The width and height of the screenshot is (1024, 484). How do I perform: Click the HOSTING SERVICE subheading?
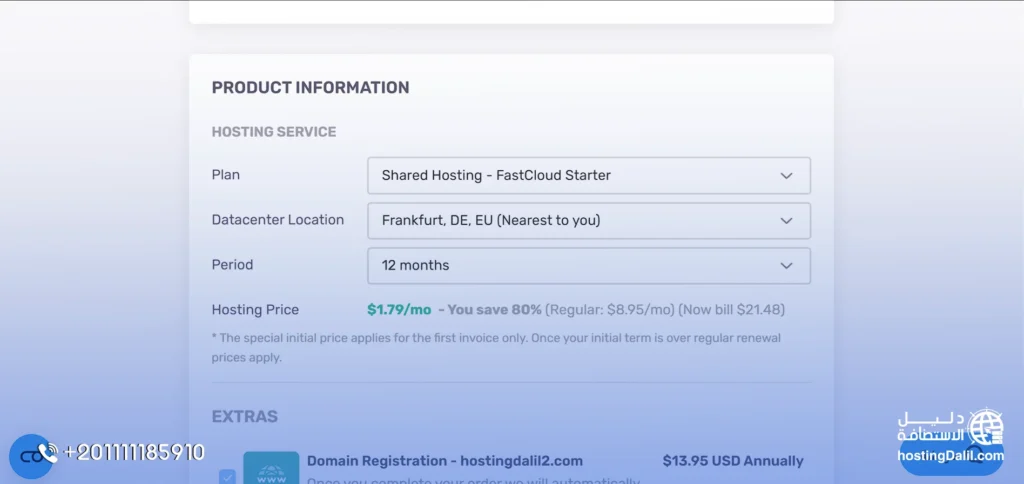[x=273, y=132]
